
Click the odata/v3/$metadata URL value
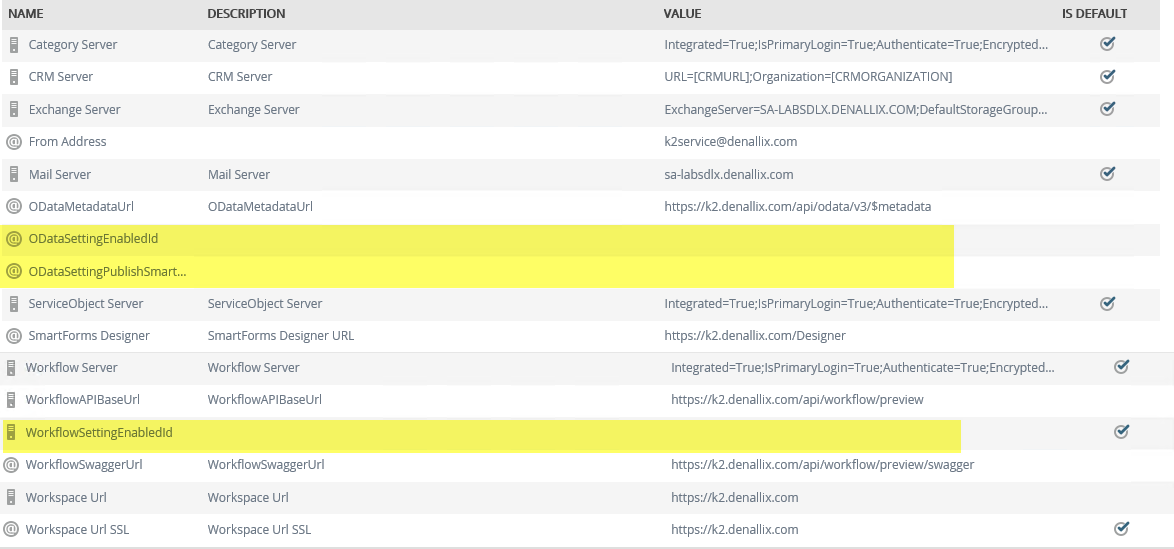(x=797, y=206)
